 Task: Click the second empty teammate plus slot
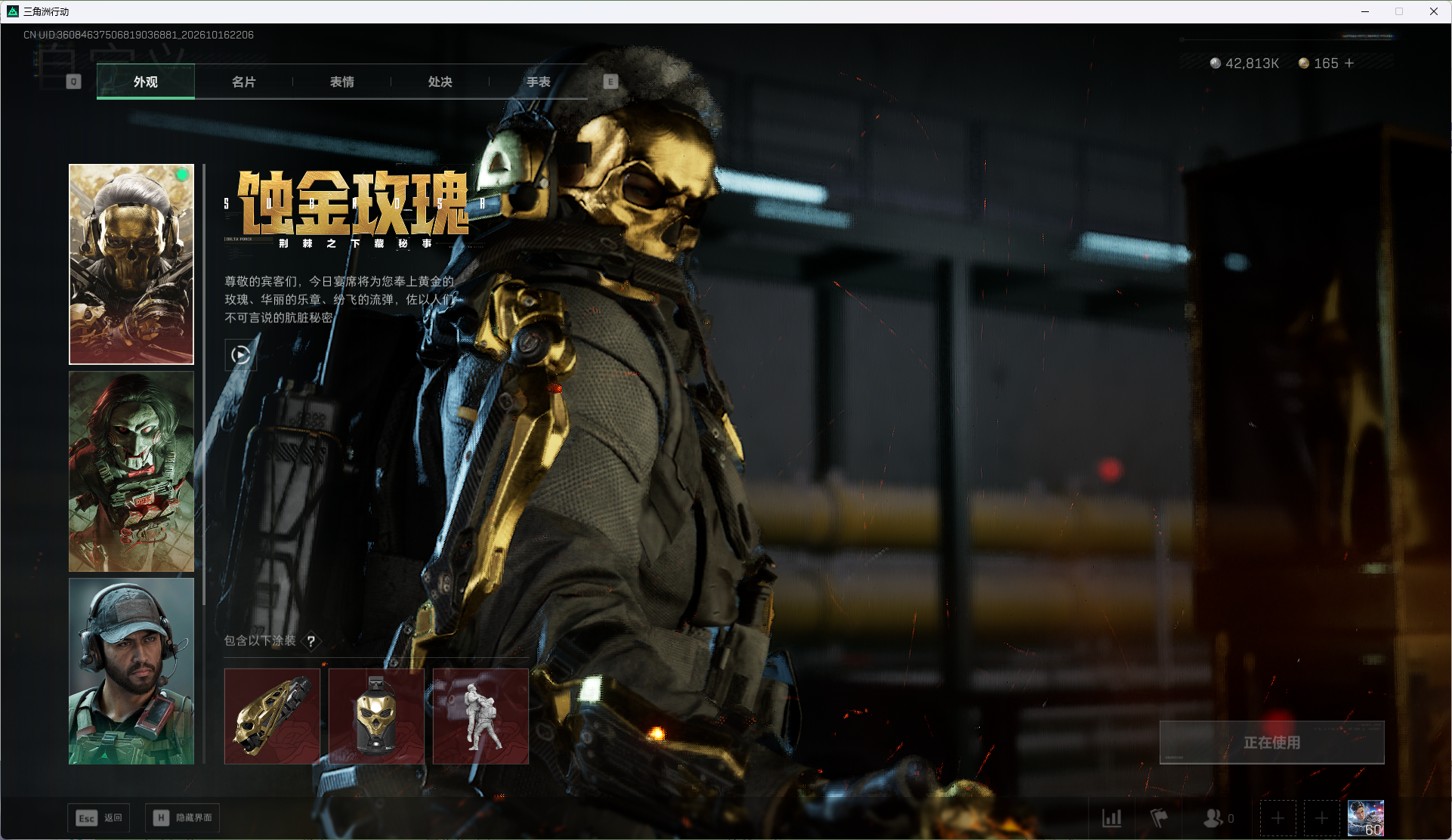[x=1321, y=818]
